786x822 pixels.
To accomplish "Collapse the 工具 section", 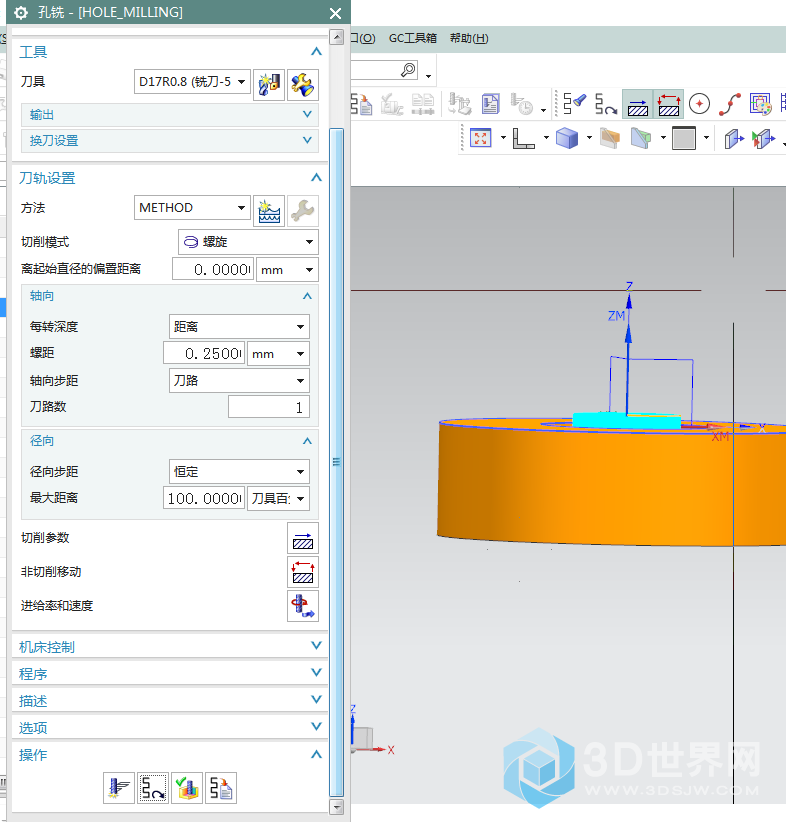I will (316, 51).
